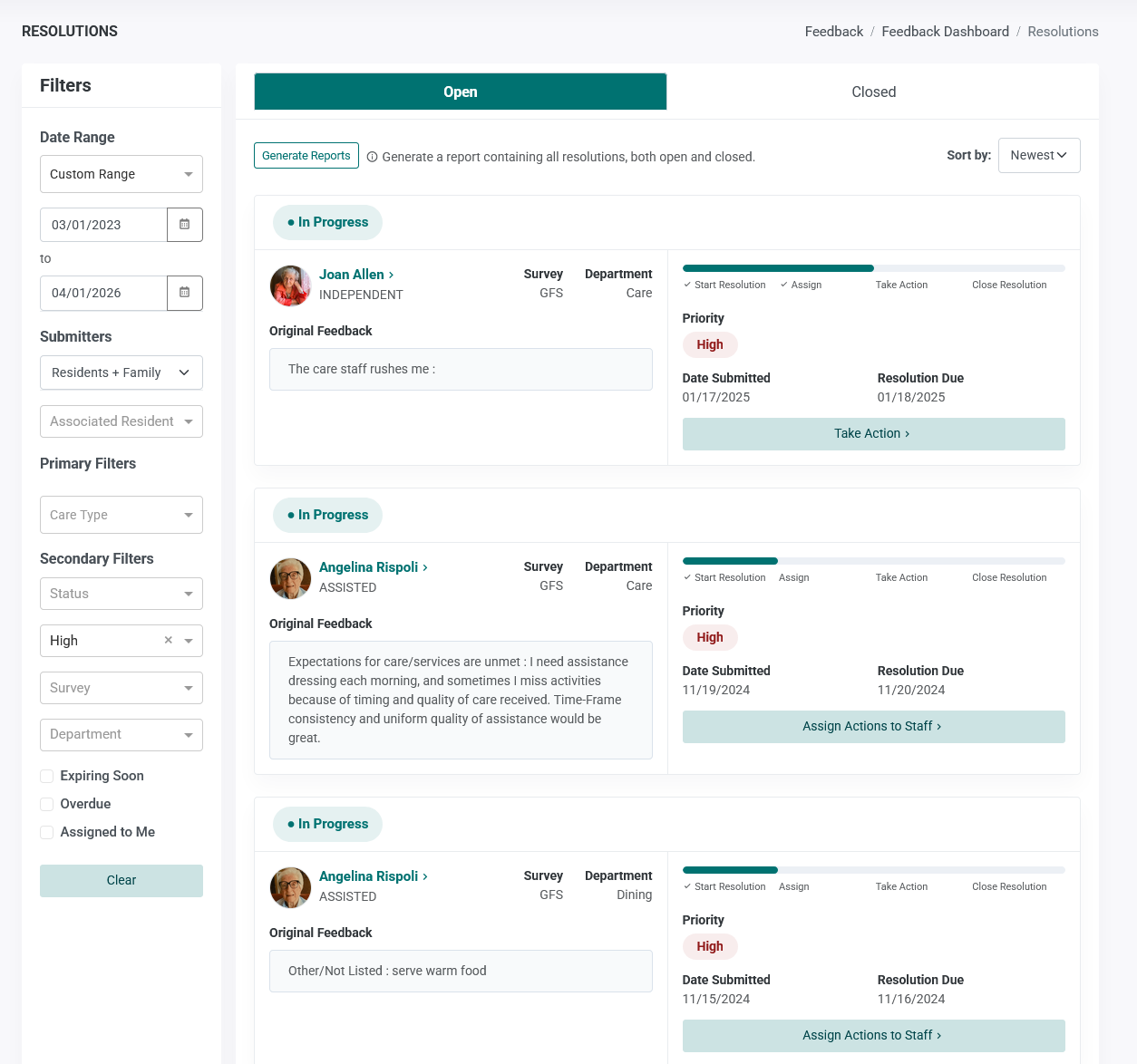Click the High priority badge for Joan Allen

click(x=710, y=344)
